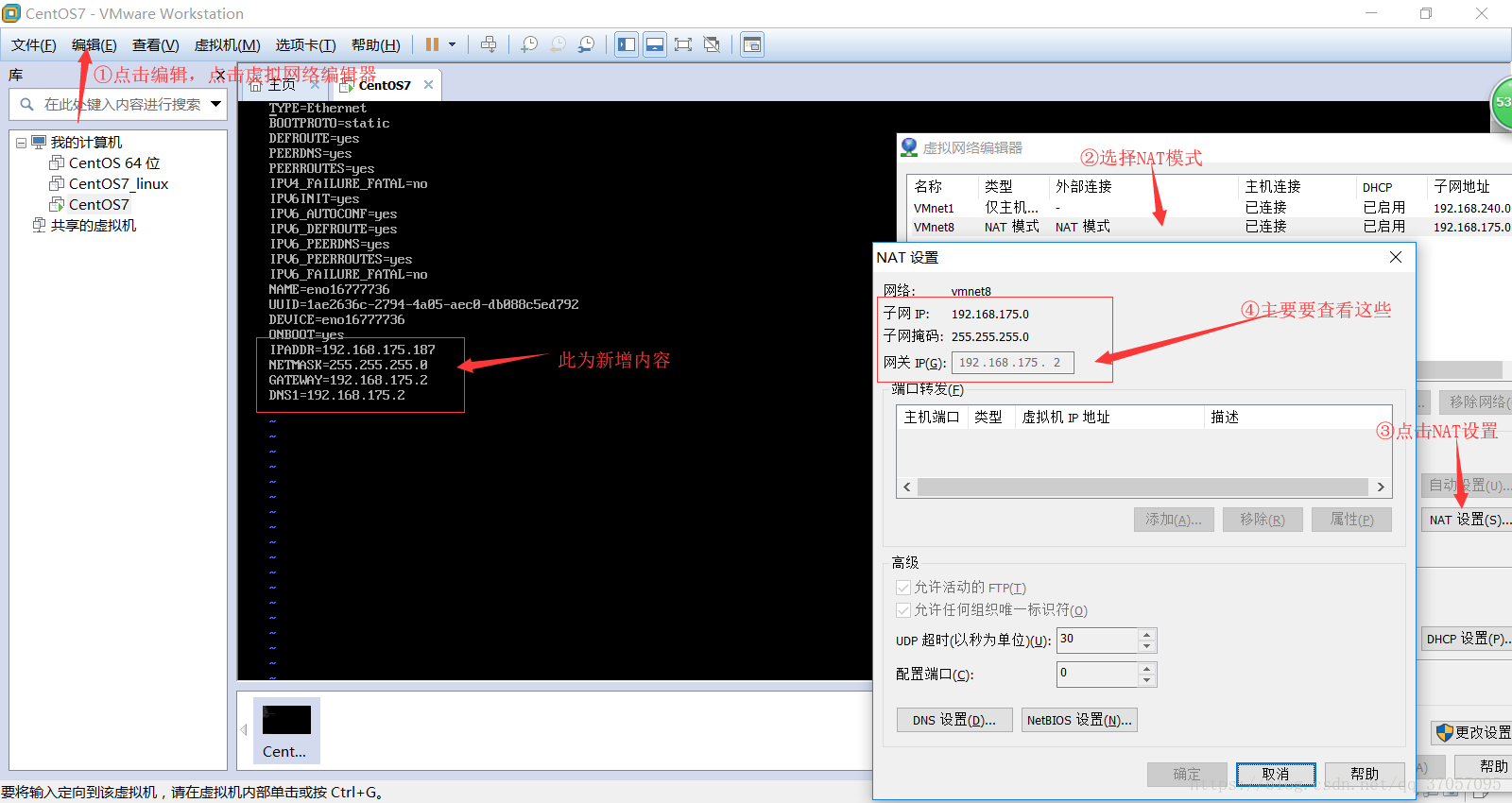Open the 编辑(E) menu
The image size is (1512, 803).
coord(94,44)
